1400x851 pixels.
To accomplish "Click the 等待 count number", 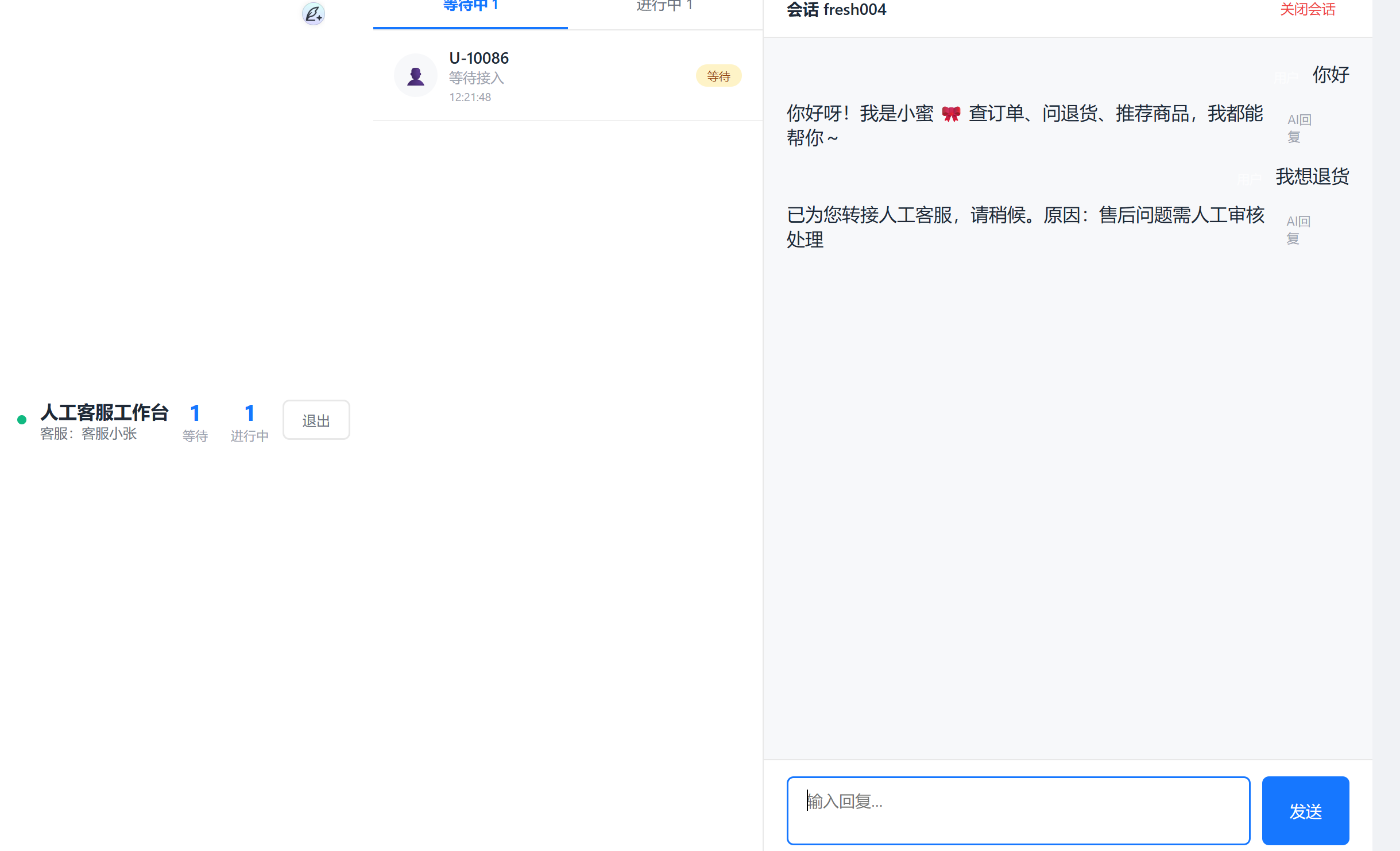I will 195,413.
